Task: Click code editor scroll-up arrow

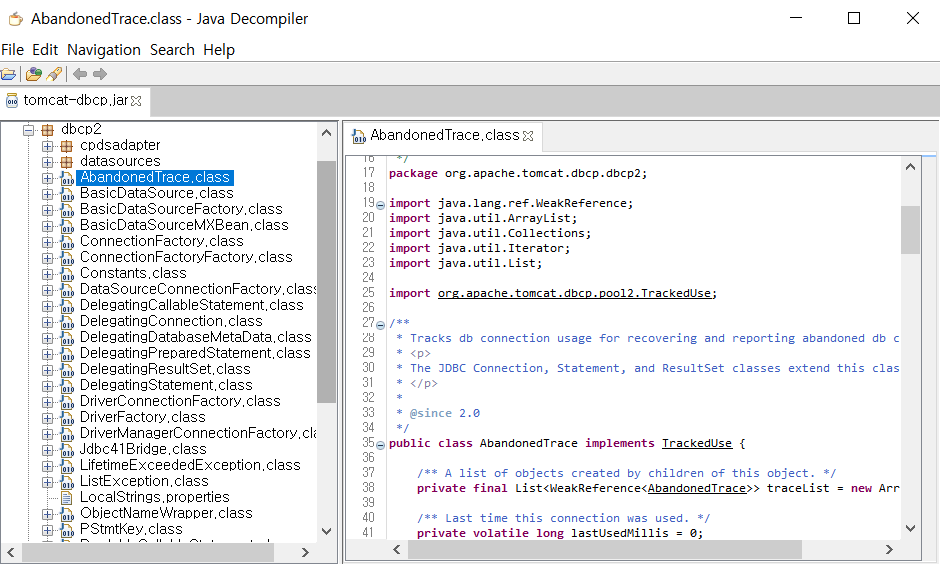Action: click(x=910, y=167)
